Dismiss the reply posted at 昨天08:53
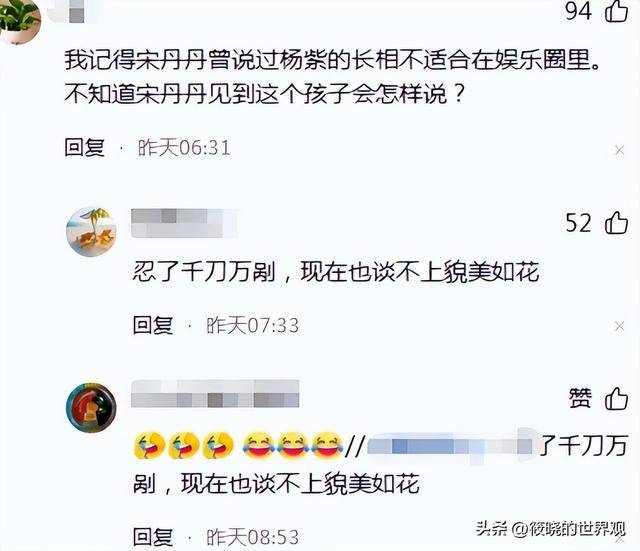The height and width of the screenshot is (551, 640). click(620, 540)
